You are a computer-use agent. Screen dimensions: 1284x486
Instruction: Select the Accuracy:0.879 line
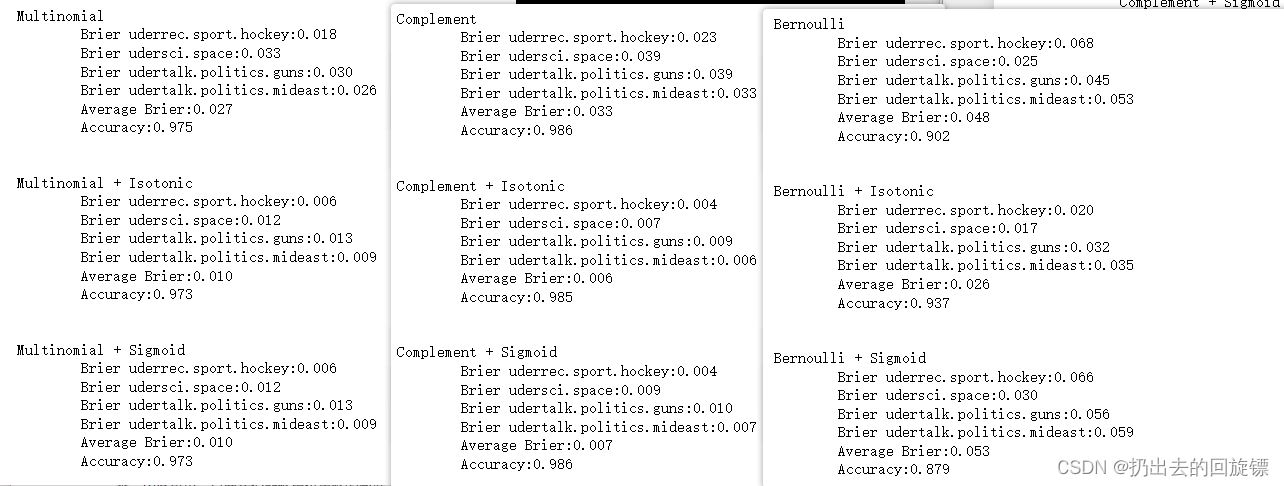pyautogui.click(x=894, y=470)
